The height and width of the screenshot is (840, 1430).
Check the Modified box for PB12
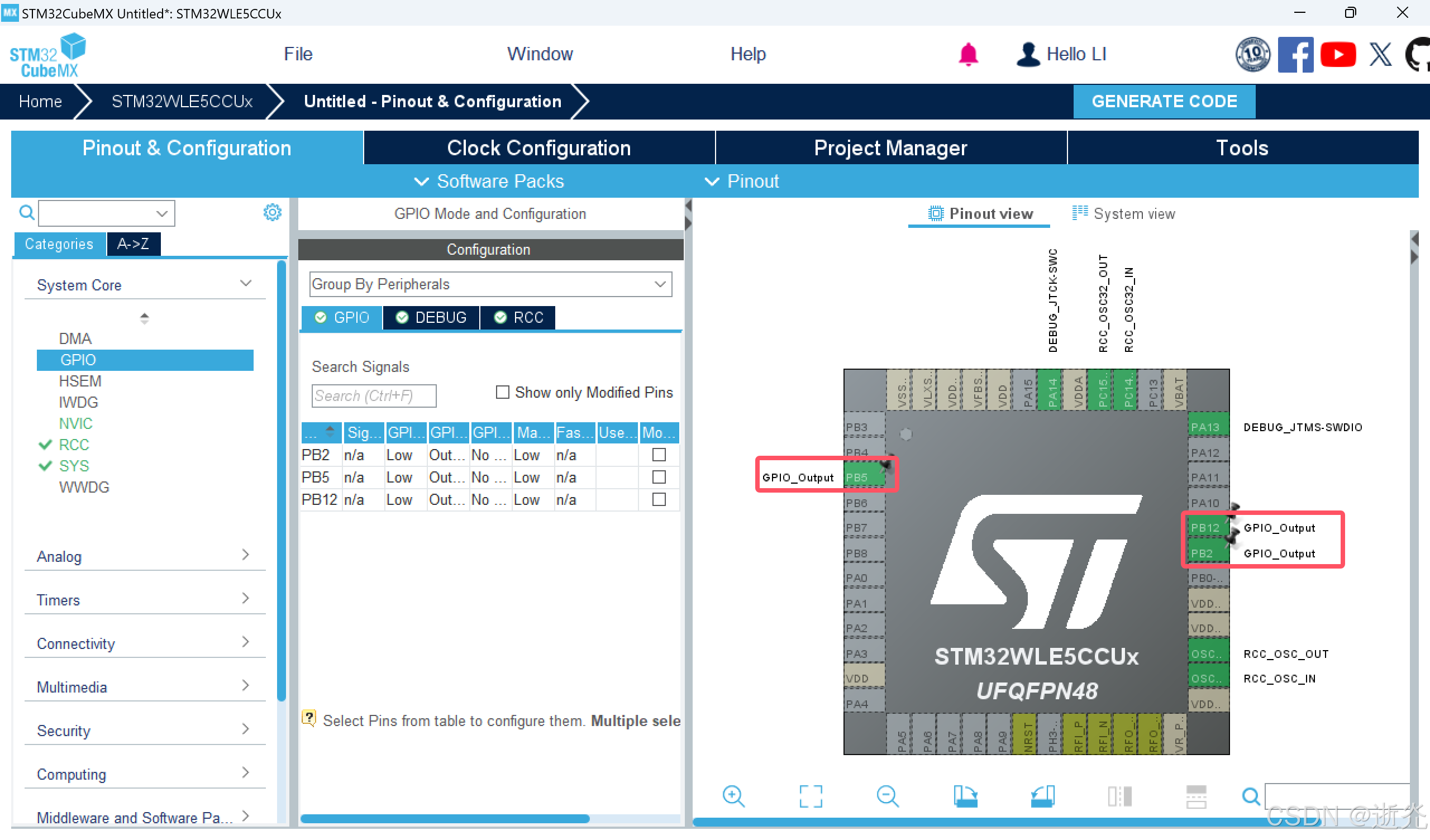pyautogui.click(x=658, y=499)
